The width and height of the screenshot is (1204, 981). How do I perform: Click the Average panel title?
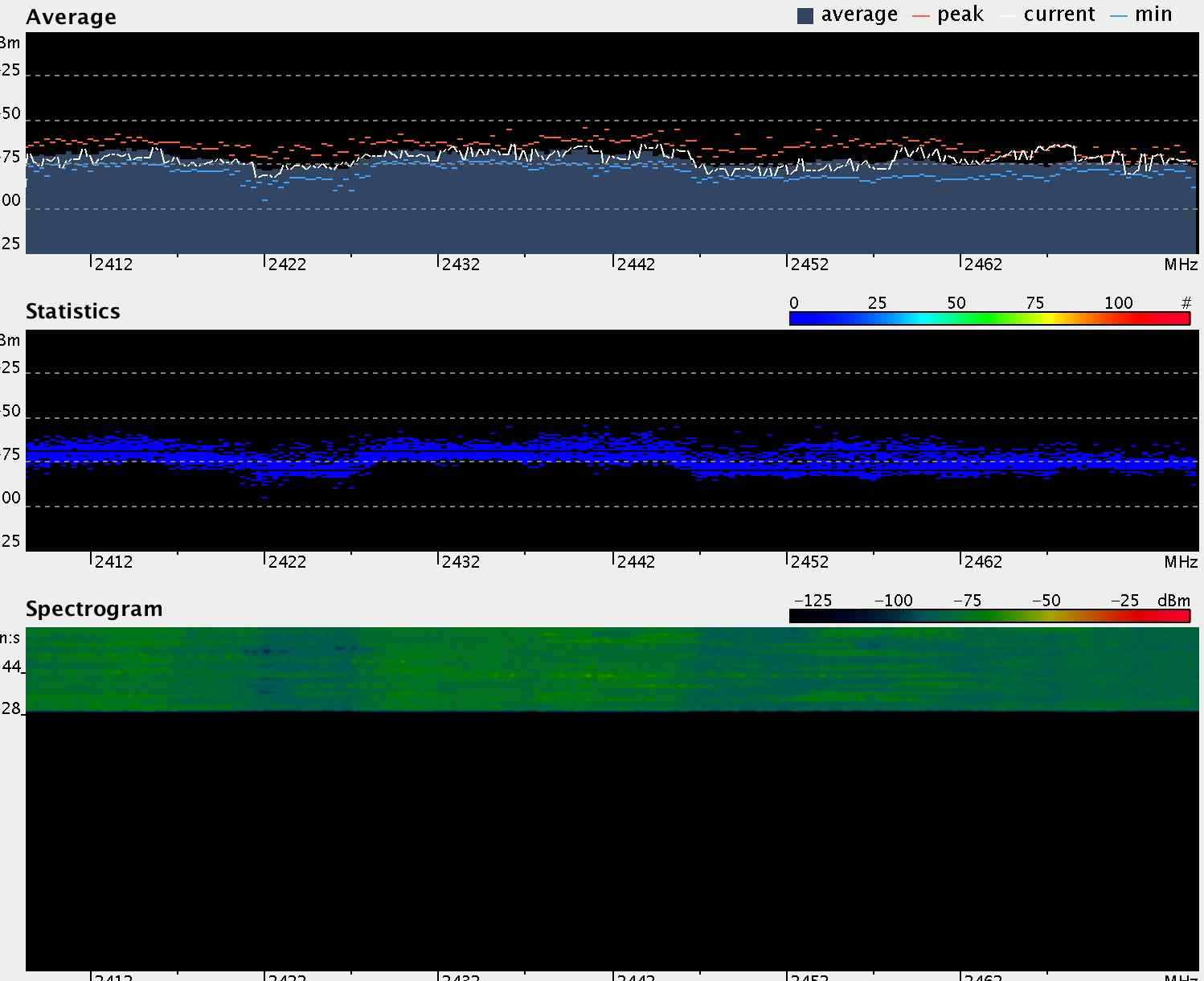click(71, 17)
